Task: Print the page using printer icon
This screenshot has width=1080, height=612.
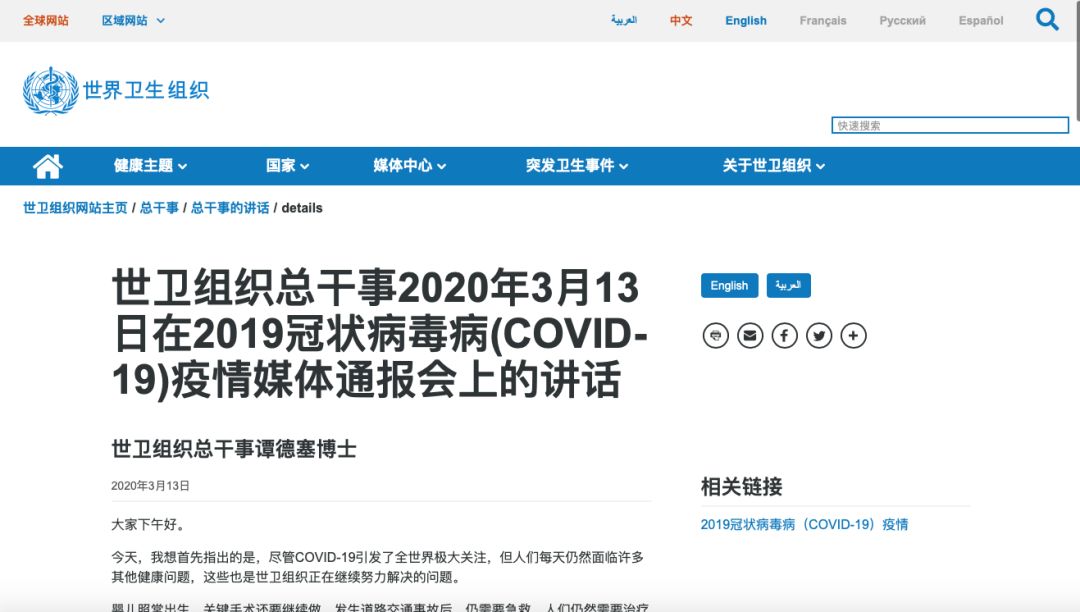Action: (x=716, y=336)
